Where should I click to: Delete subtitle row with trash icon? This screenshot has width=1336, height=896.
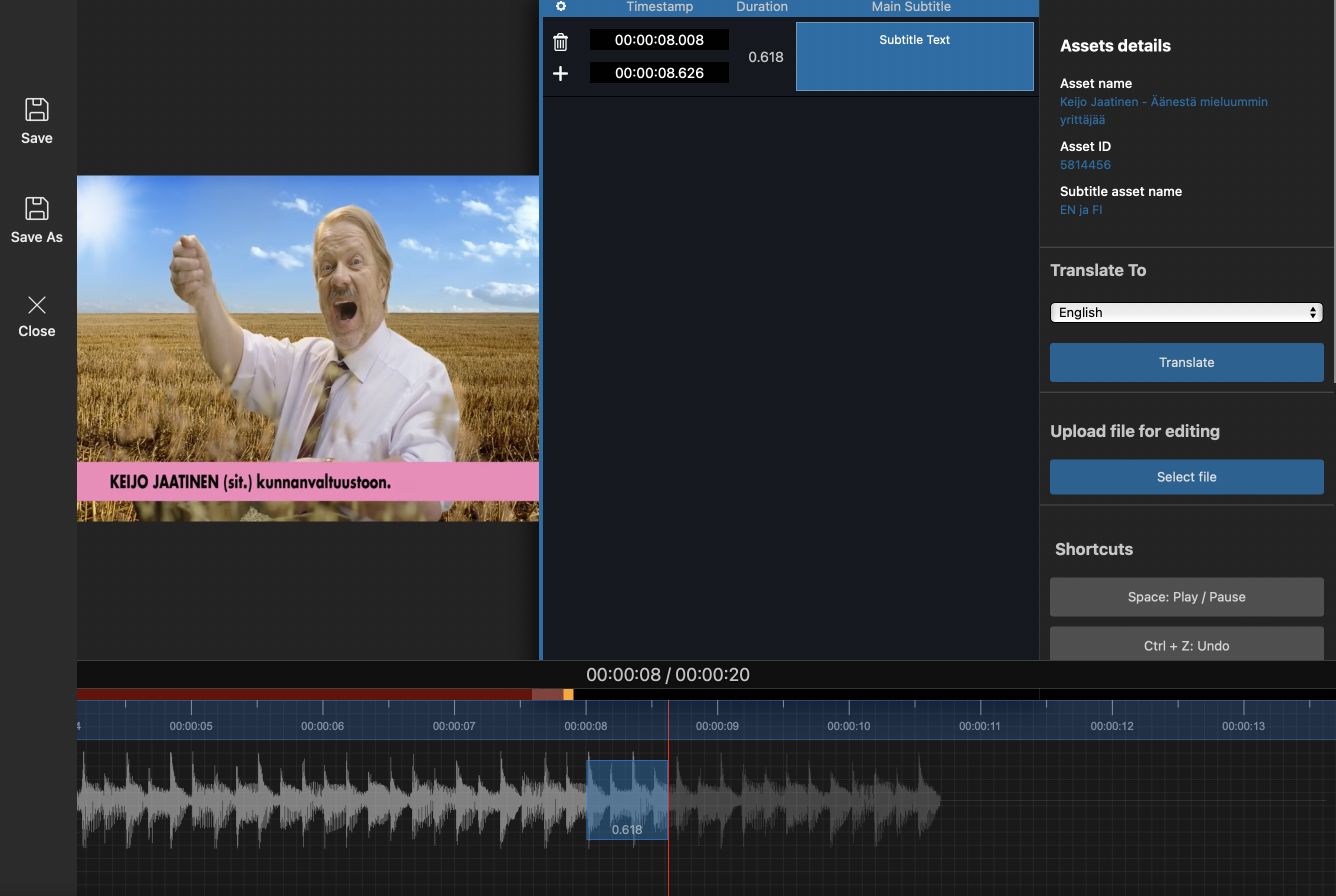[560, 41]
